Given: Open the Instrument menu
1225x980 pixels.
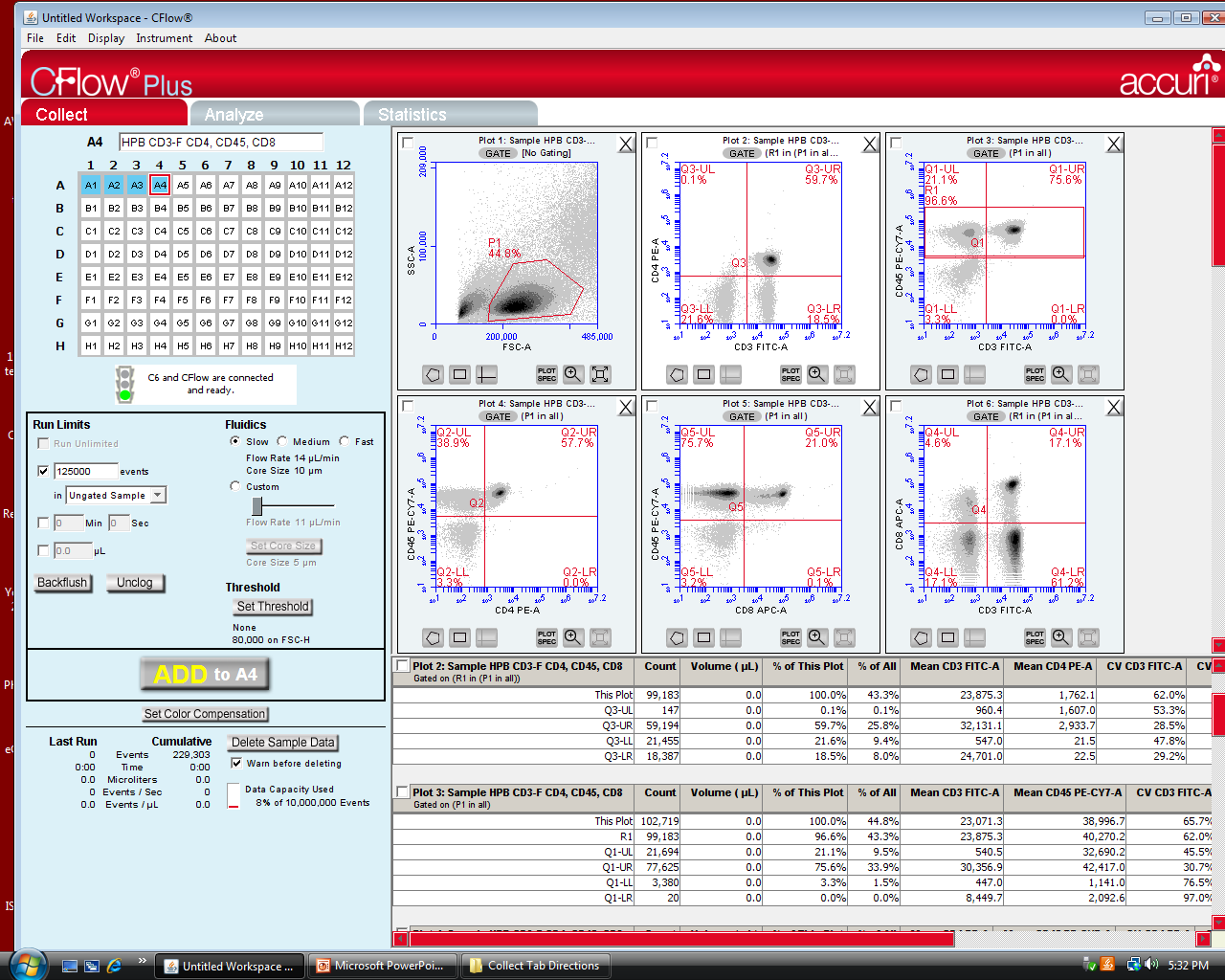Looking at the screenshot, I should (164, 38).
